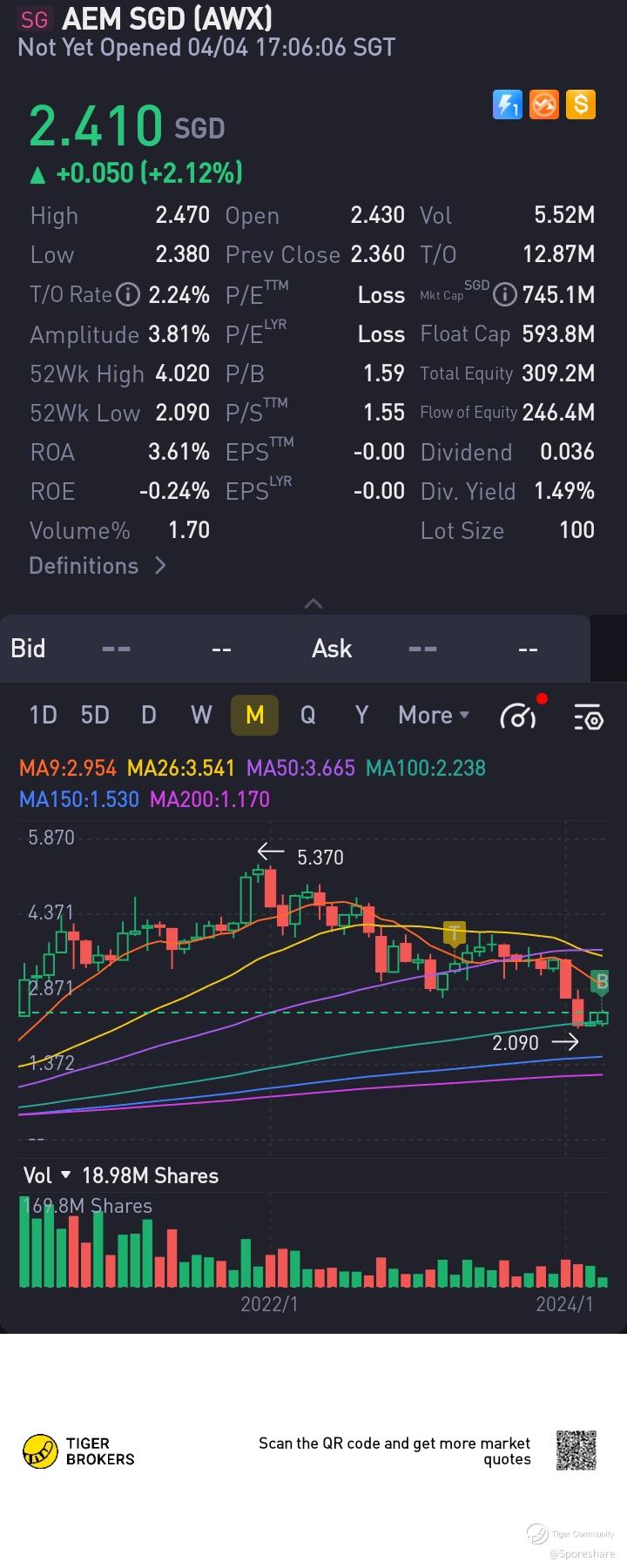Screen dimensions: 627x1568
Task: Tap the 52Wk High value 4.020
Action: click(x=182, y=373)
